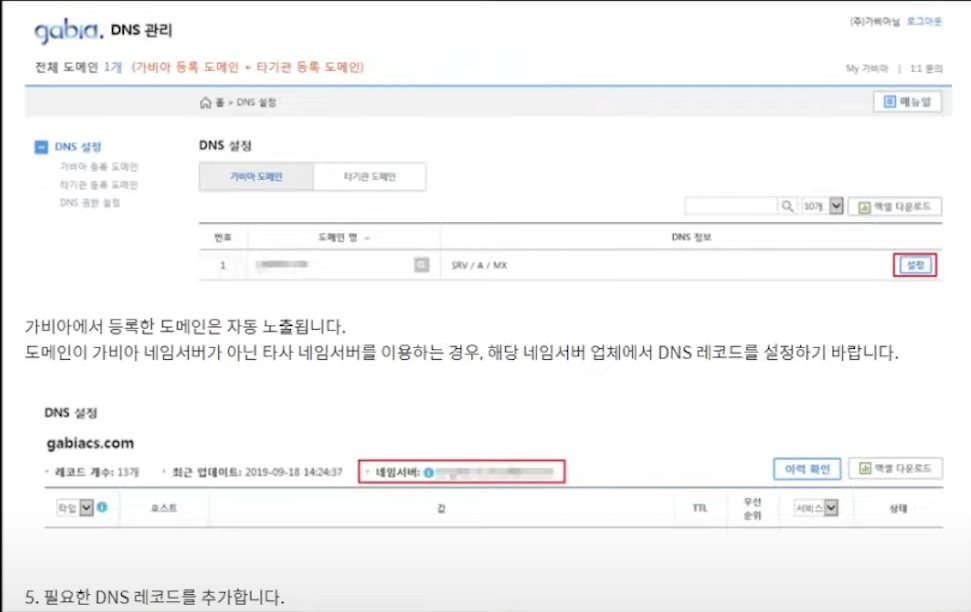Open My 가비아 link
The width and height of the screenshot is (971, 612).
pyautogui.click(x=867, y=68)
